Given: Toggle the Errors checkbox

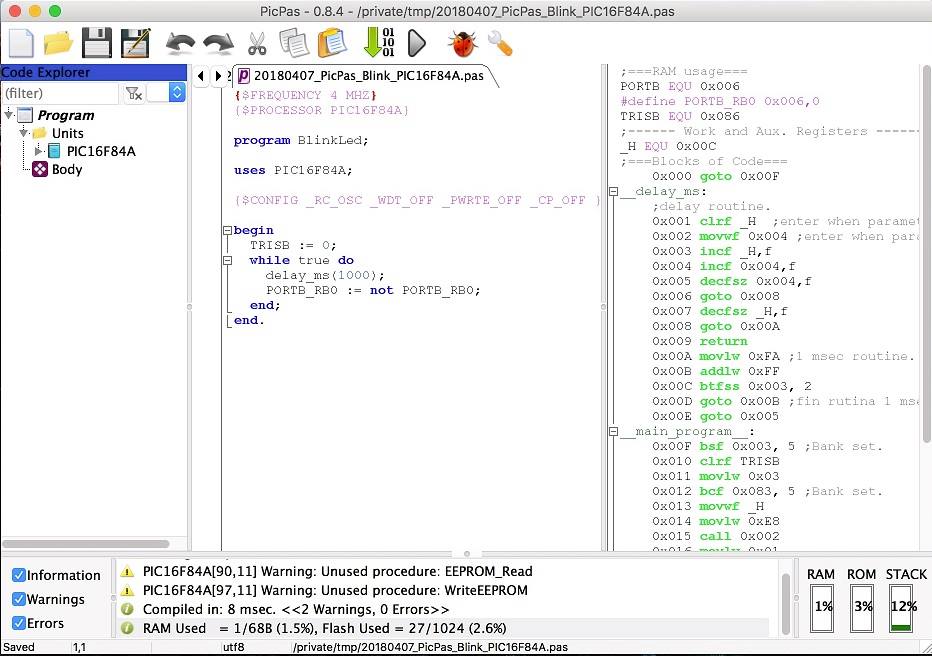Looking at the screenshot, I should [18, 623].
